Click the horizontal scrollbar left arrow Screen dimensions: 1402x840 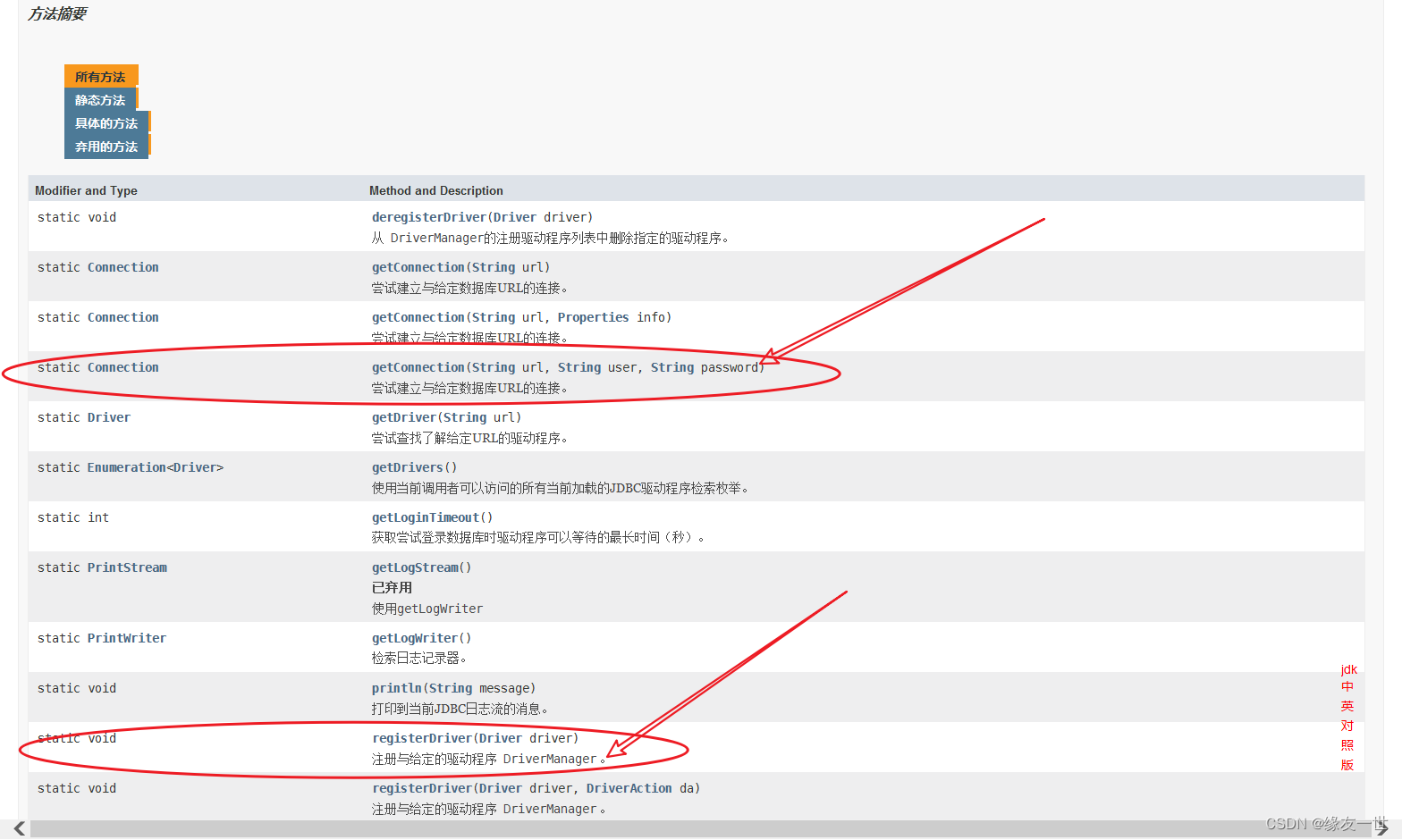click(x=19, y=829)
